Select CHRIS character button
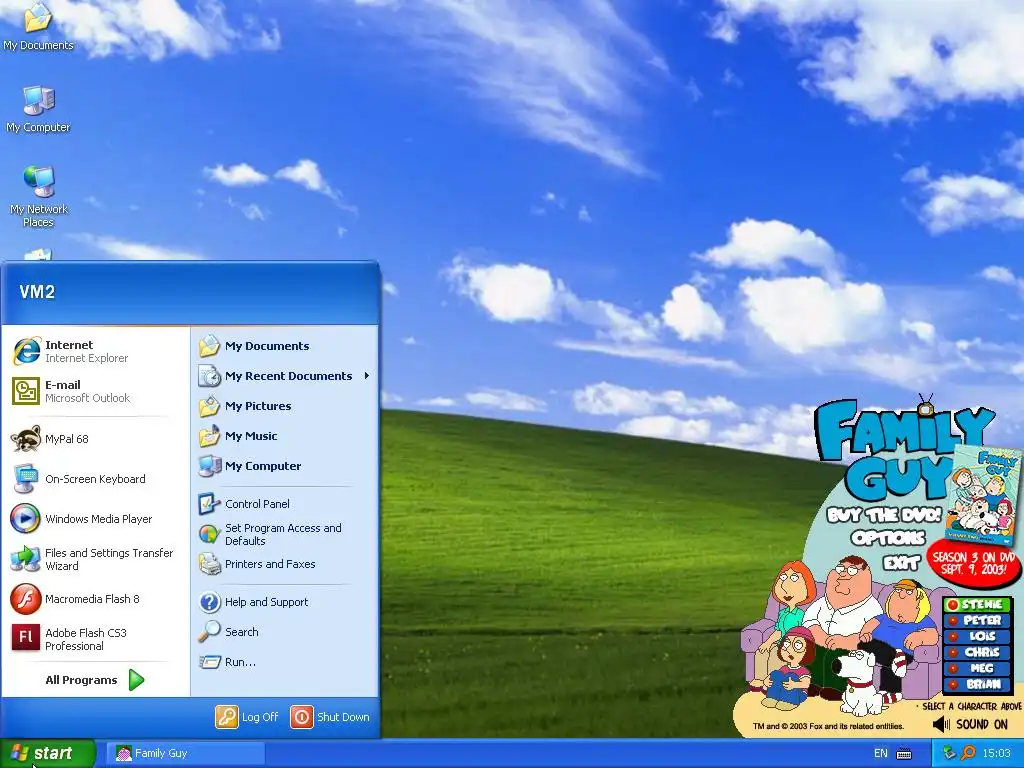This screenshot has width=1024, height=768. pyautogui.click(x=978, y=652)
